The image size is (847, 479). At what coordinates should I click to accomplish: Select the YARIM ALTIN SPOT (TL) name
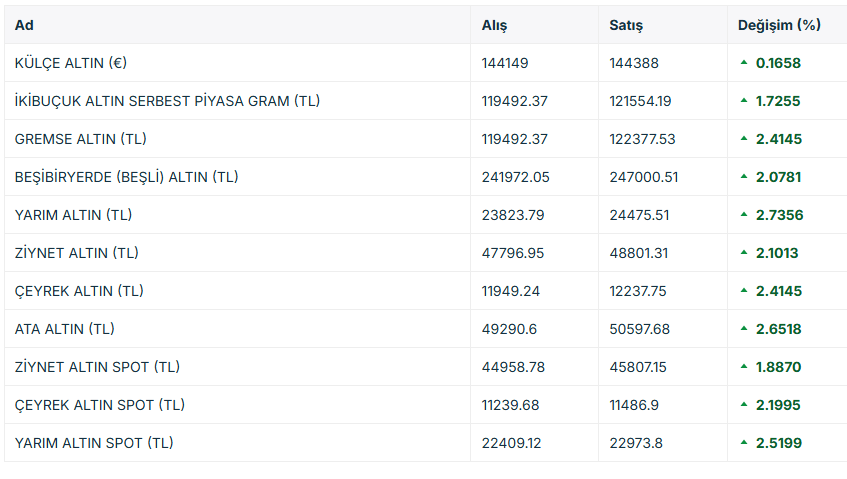(x=94, y=443)
